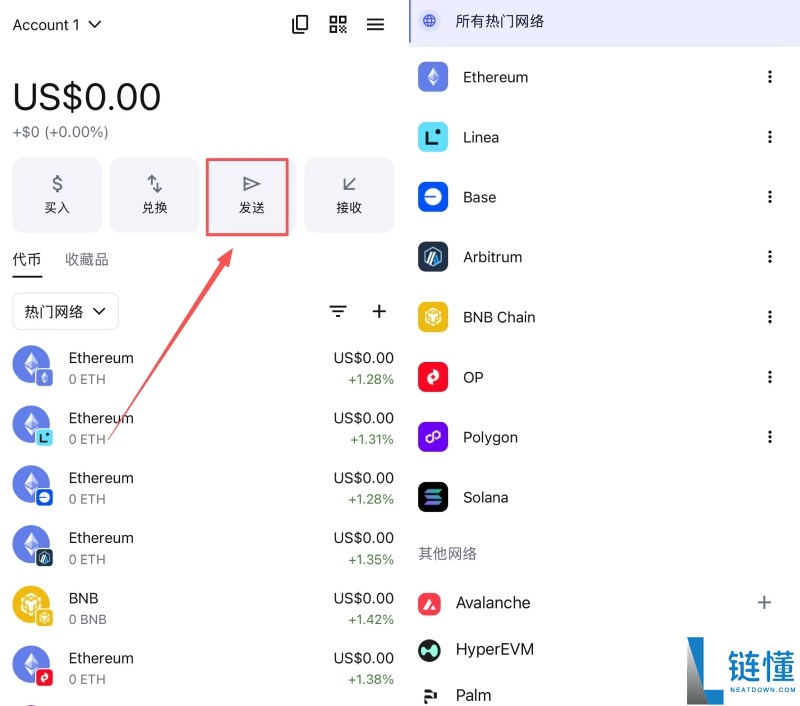Tap the 兑换 swap button
The height and width of the screenshot is (706, 800).
[x=155, y=195]
